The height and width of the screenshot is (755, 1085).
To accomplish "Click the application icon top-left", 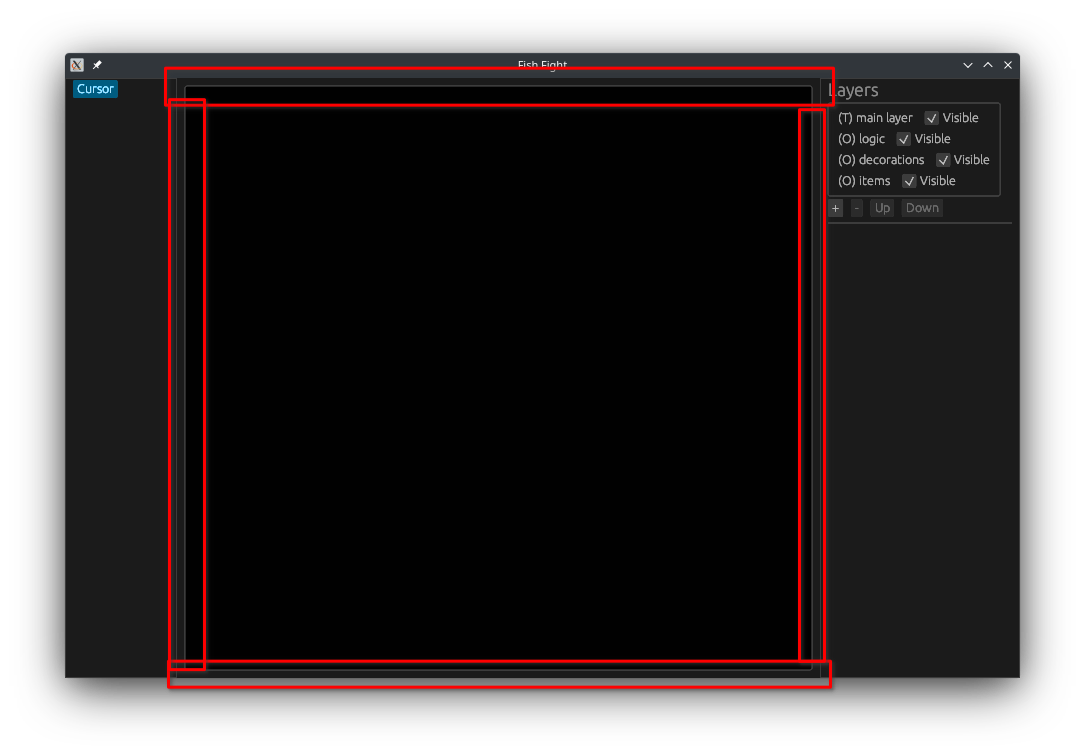I will click(x=76, y=64).
